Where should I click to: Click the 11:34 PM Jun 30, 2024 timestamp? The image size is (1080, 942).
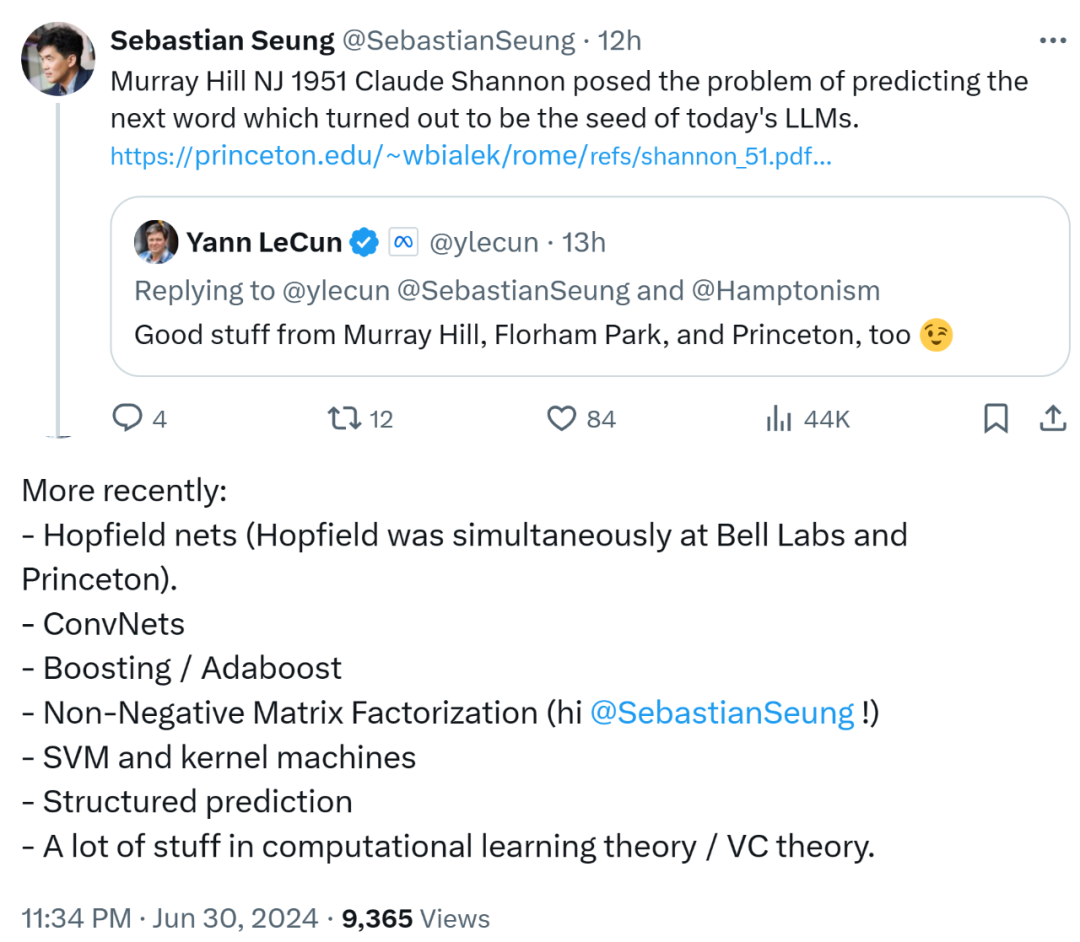[170, 918]
